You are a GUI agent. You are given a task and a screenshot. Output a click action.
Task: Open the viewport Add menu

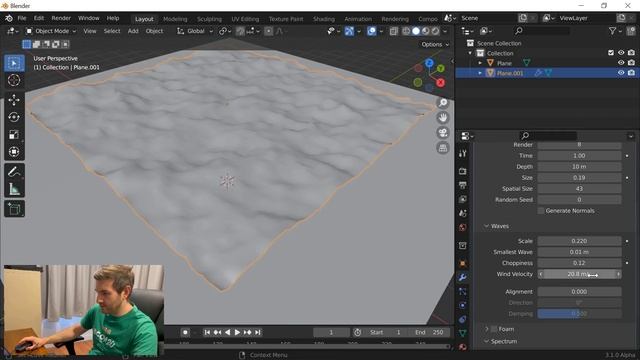coord(133,31)
